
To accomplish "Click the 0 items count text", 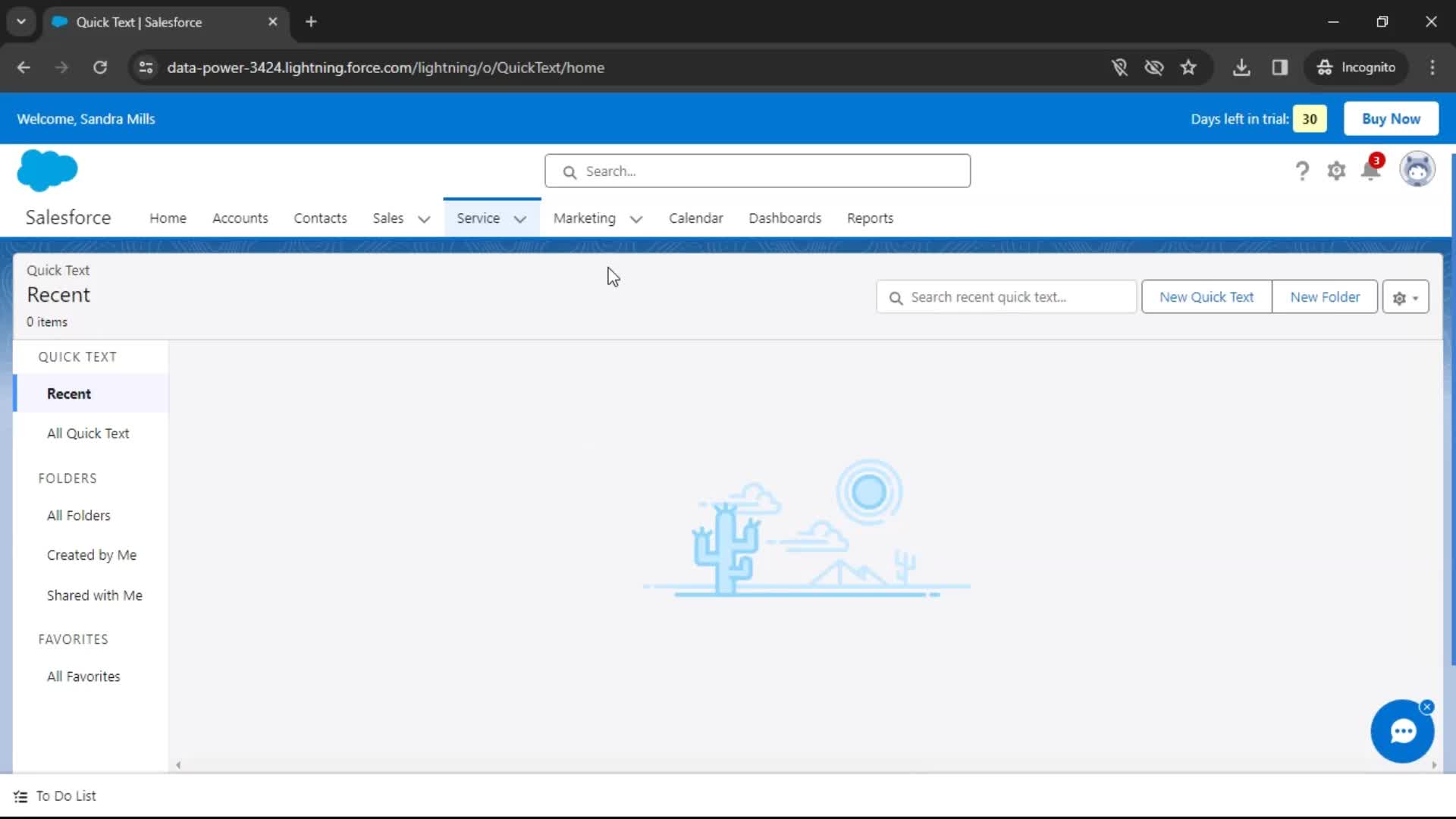I will pyautogui.click(x=47, y=322).
